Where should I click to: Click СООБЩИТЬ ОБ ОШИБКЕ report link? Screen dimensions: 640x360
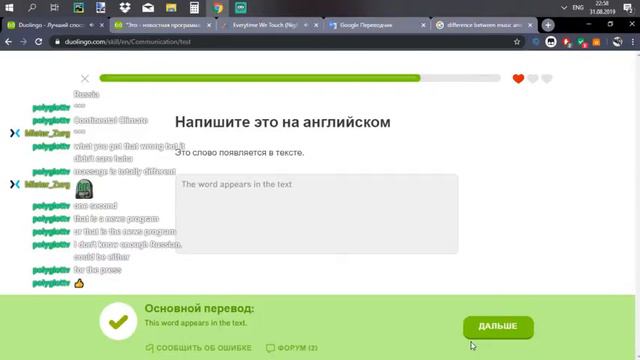pyautogui.click(x=199, y=348)
